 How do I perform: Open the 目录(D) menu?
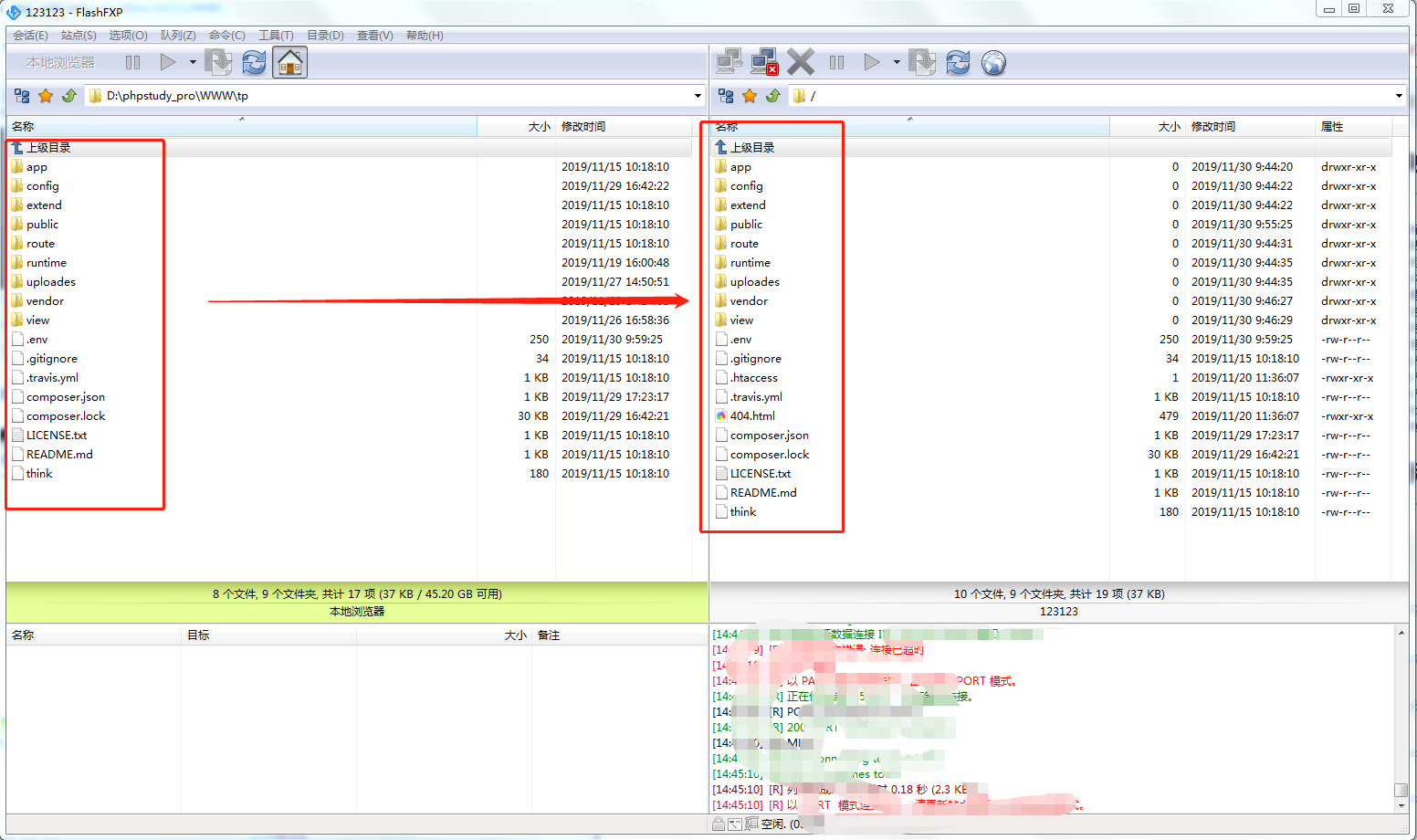coord(325,36)
